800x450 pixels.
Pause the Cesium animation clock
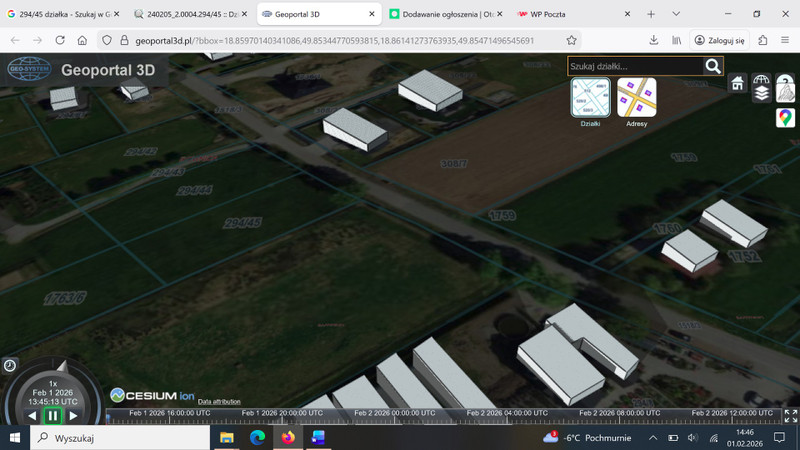[52, 415]
